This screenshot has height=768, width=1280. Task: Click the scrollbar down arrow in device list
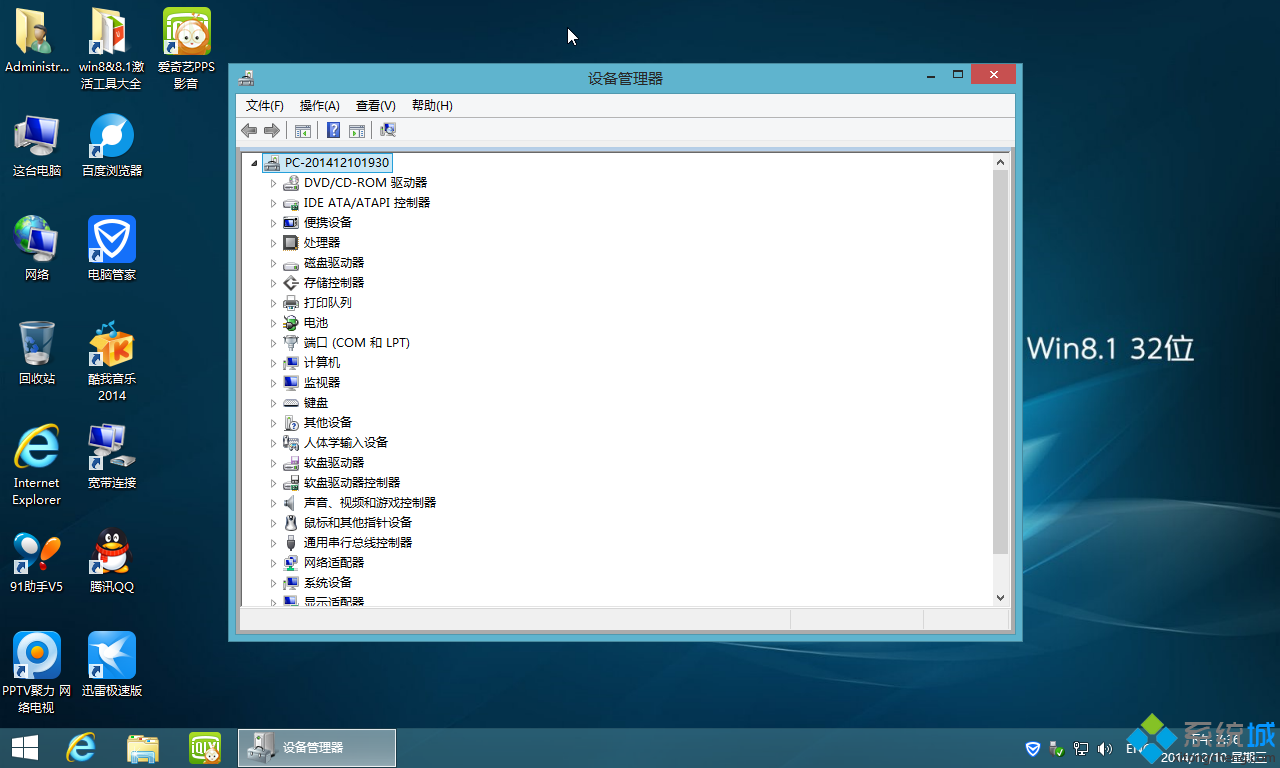click(x=1000, y=597)
